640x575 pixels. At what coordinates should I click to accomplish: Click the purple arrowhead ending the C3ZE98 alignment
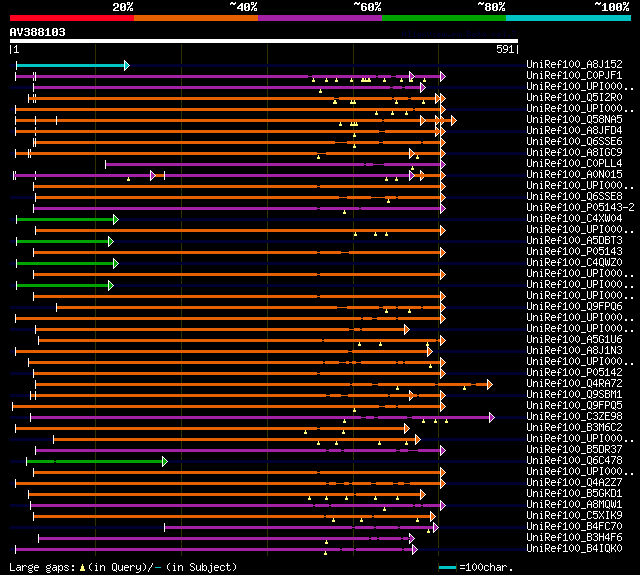pyautogui.click(x=492, y=417)
